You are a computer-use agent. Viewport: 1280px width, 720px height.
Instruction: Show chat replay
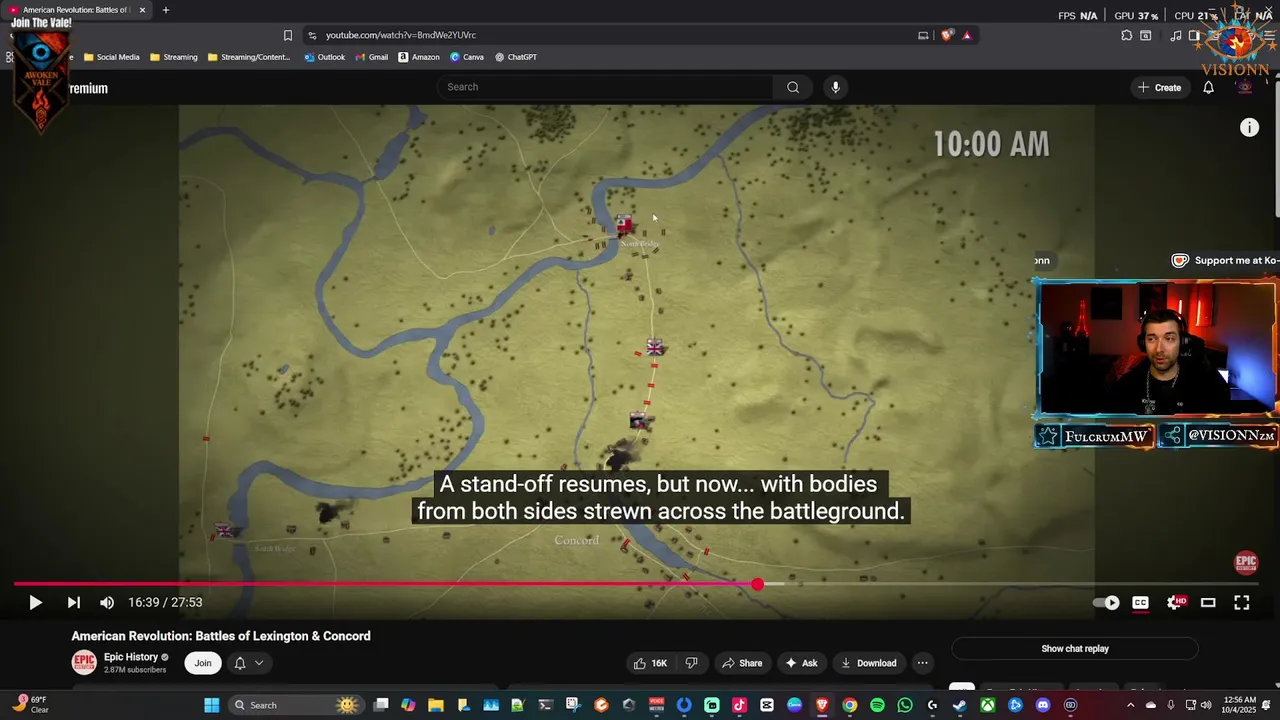pyautogui.click(x=1075, y=649)
